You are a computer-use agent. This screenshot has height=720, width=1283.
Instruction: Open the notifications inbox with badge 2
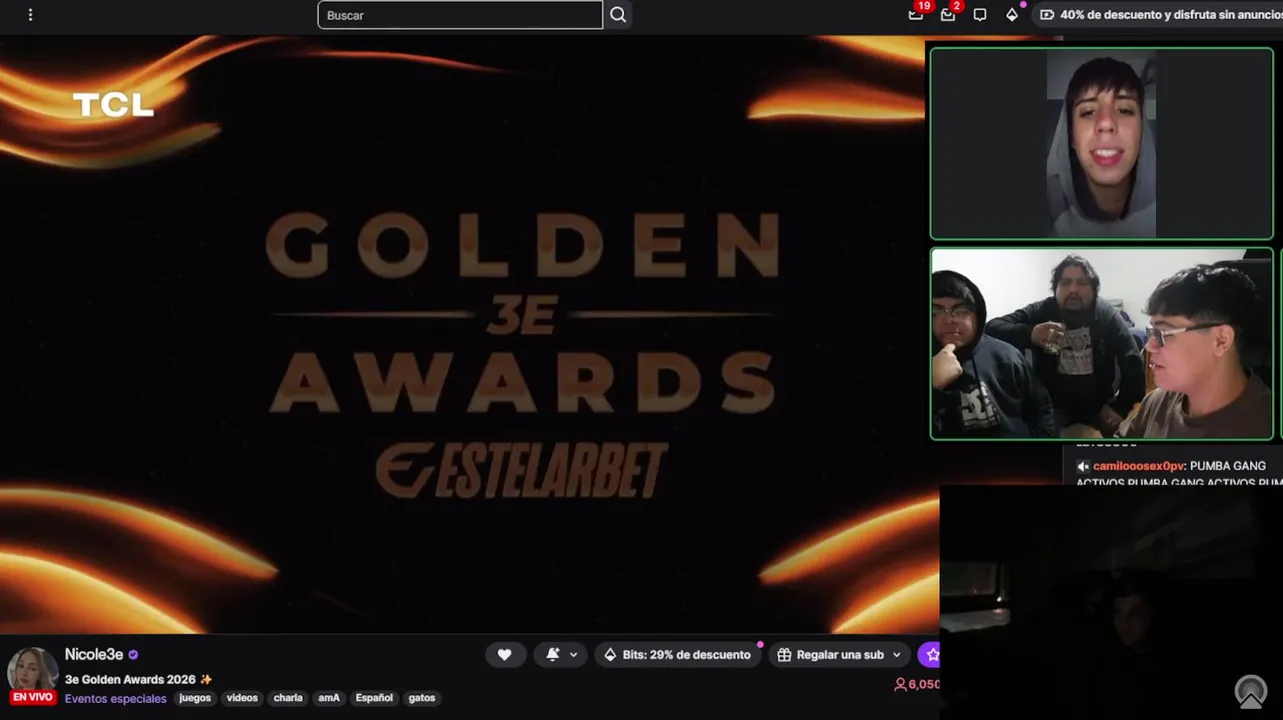[948, 14]
